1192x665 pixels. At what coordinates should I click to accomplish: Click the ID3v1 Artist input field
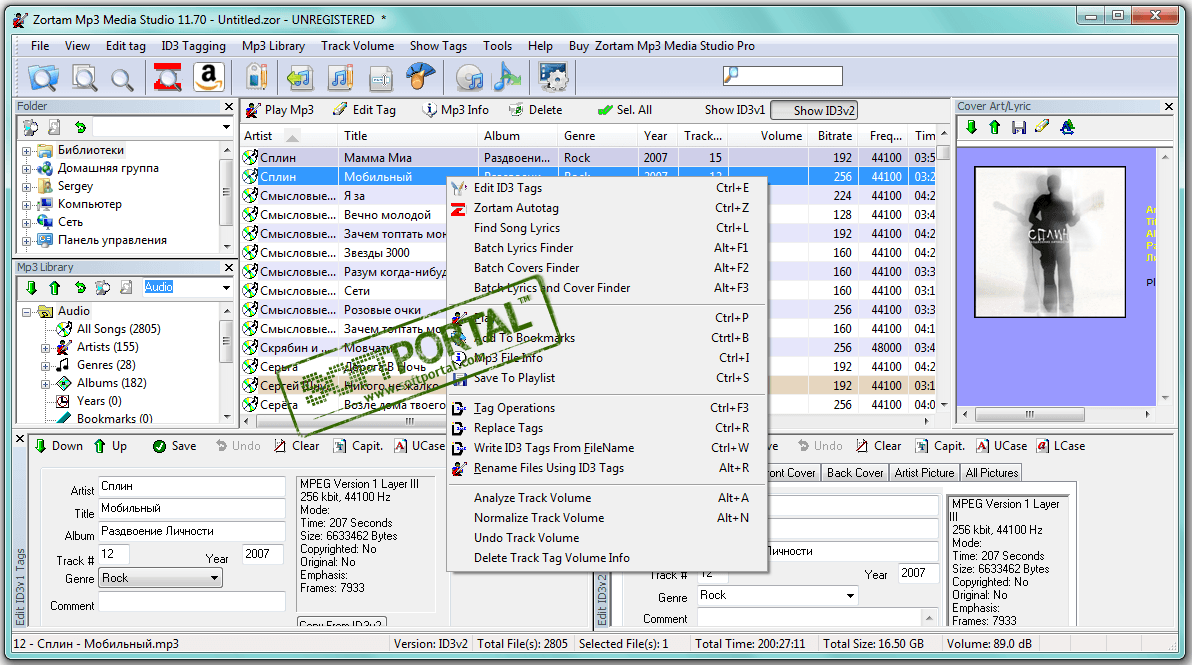point(192,486)
